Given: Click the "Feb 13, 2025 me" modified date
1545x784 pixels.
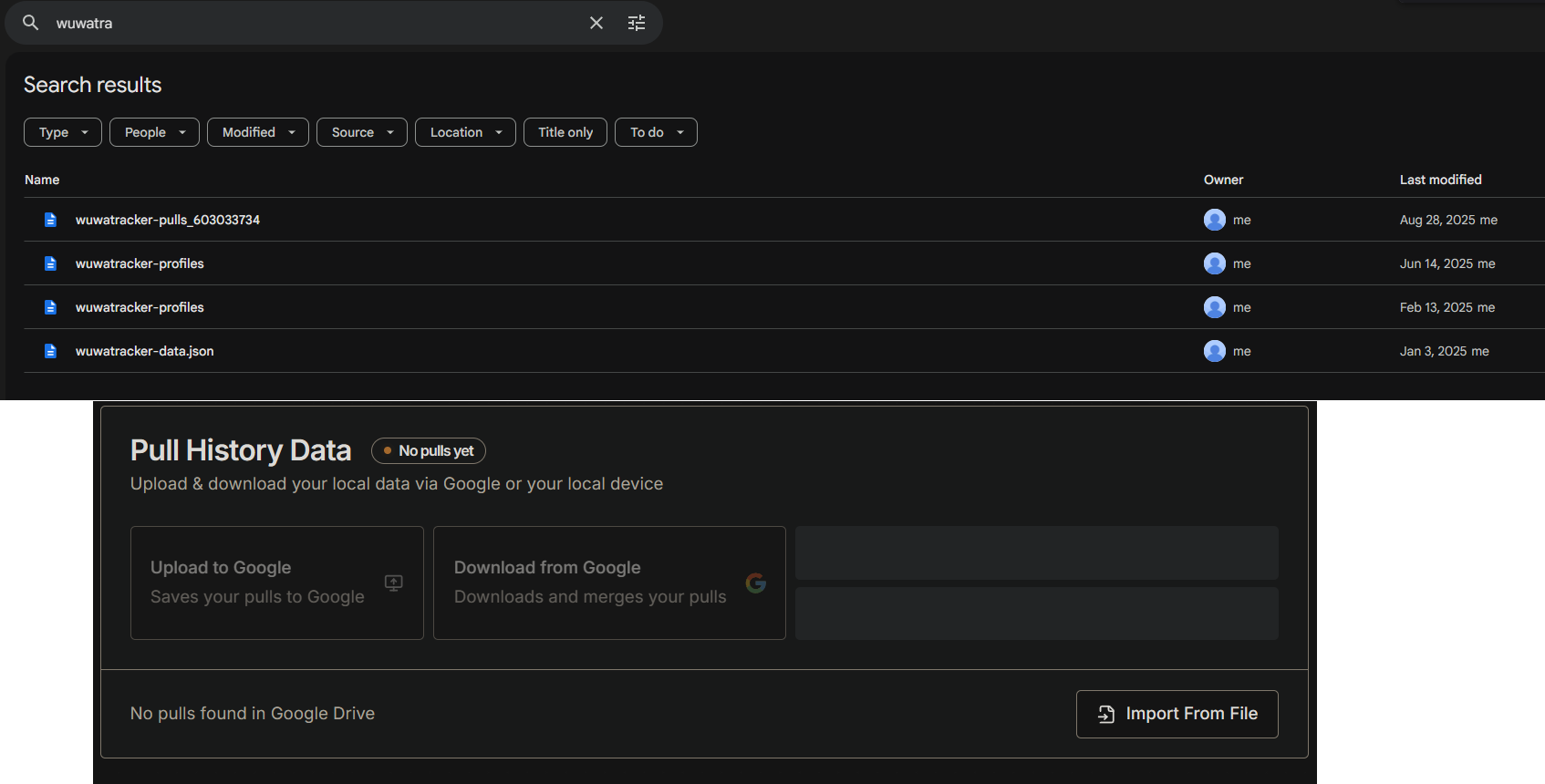Looking at the screenshot, I should [1447, 307].
